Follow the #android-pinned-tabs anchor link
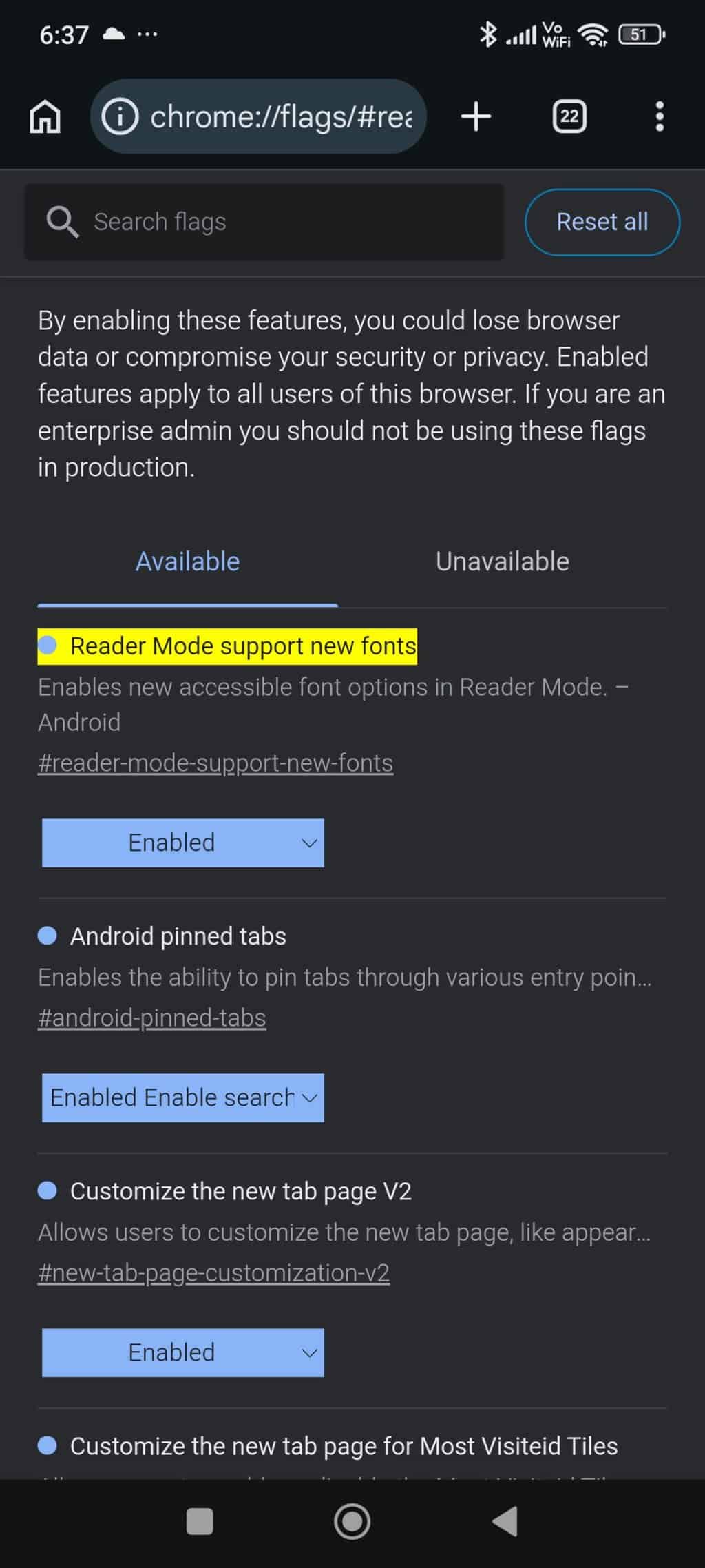 [x=152, y=1018]
